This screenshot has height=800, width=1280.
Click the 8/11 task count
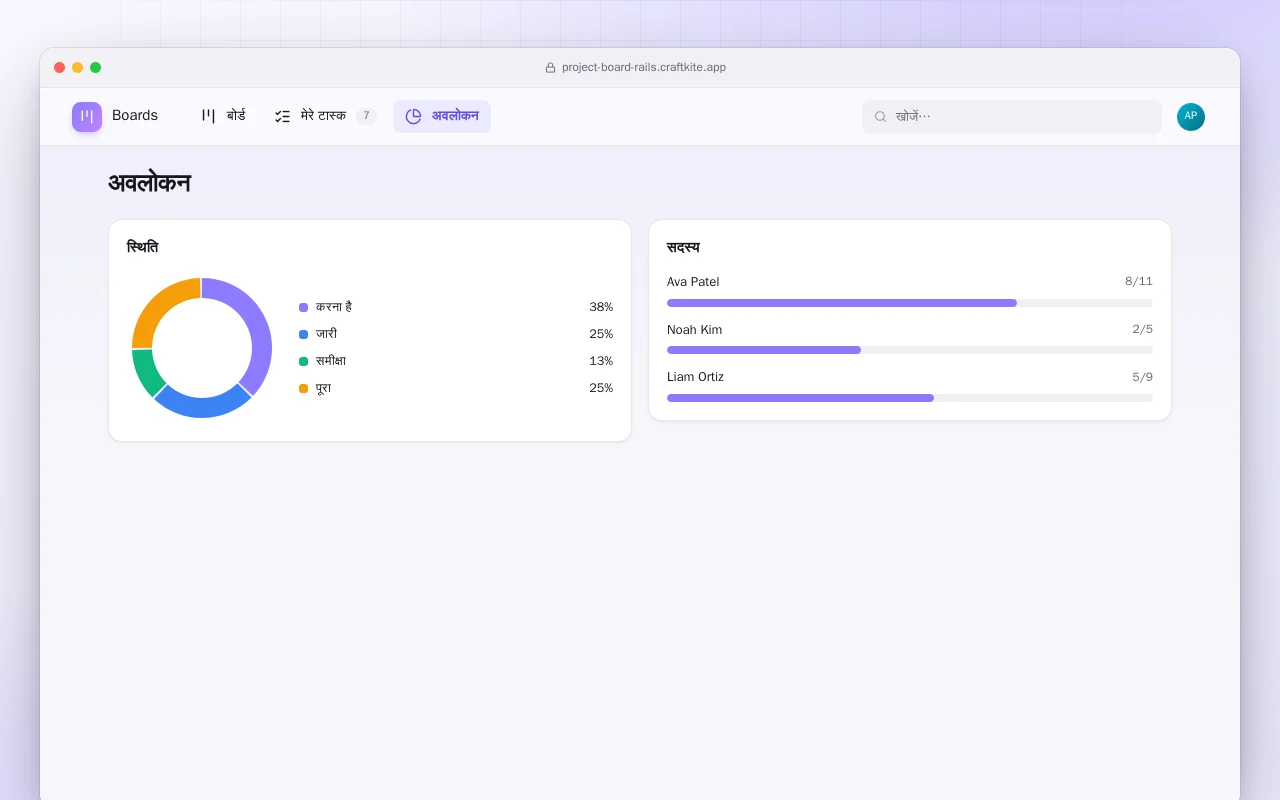pyautogui.click(x=1139, y=282)
